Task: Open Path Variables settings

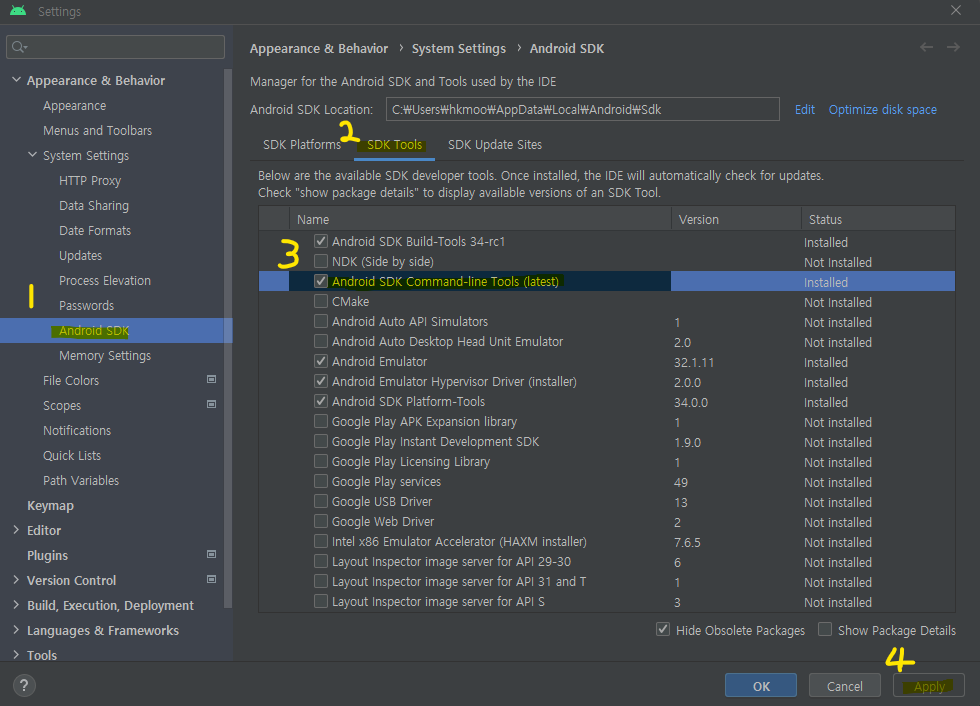Action: click(x=81, y=480)
